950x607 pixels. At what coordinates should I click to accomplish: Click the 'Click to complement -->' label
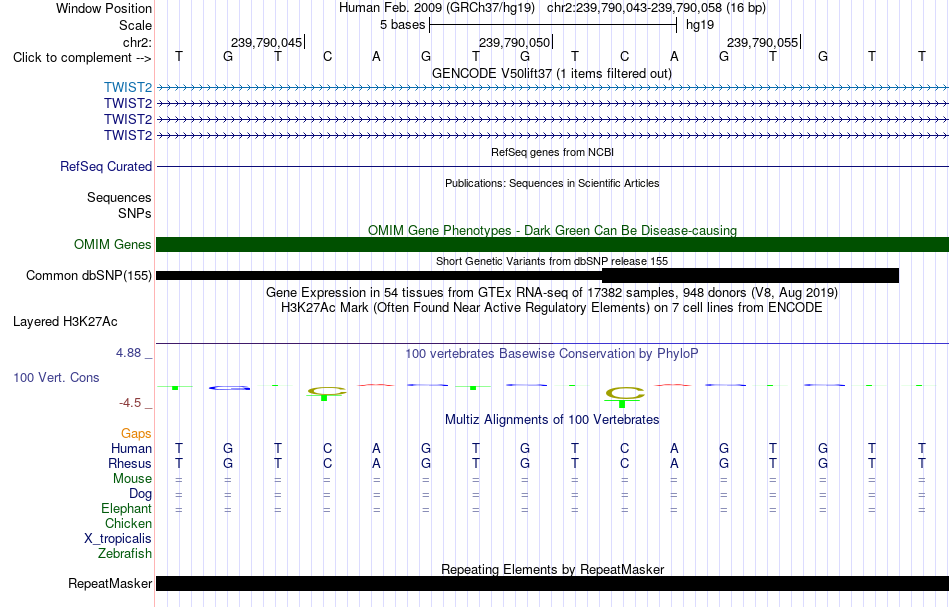coord(82,58)
